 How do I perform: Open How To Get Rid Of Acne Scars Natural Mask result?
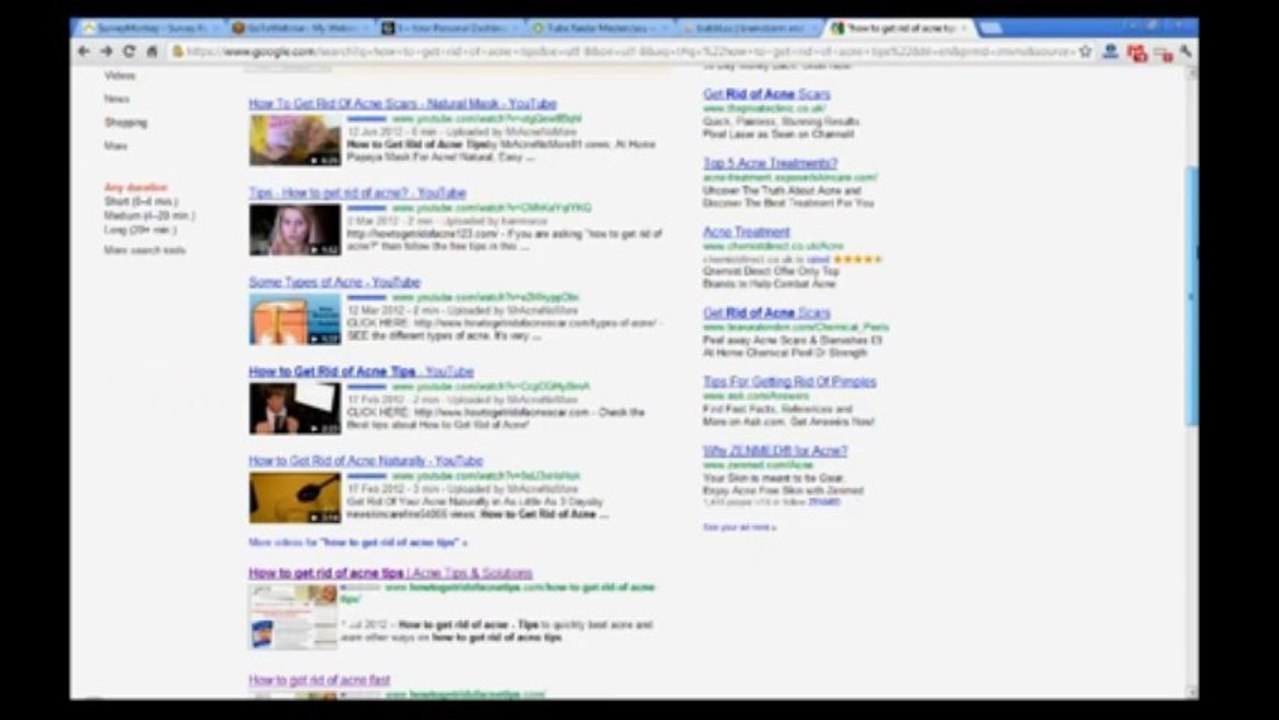[402, 104]
